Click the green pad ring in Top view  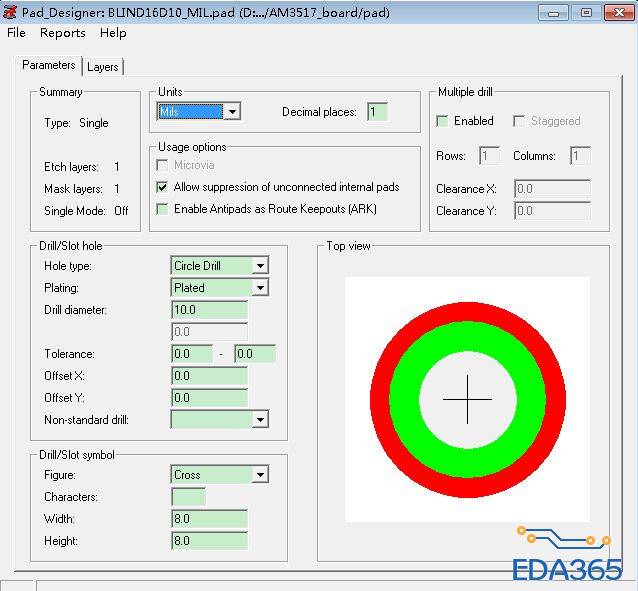click(x=468, y=336)
